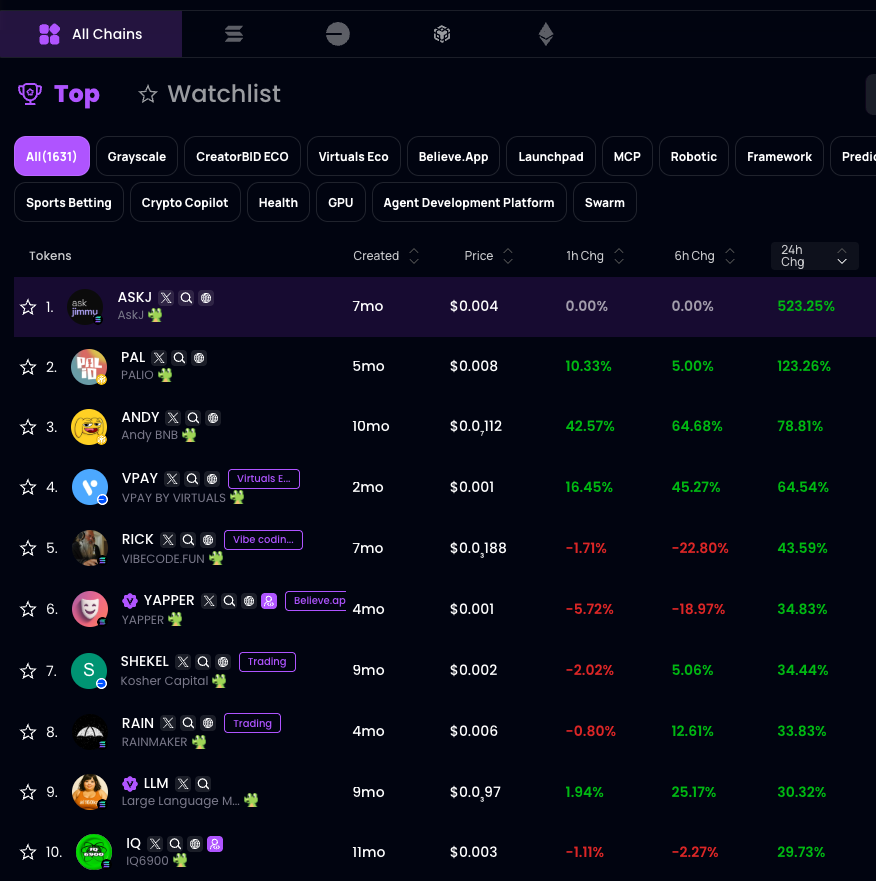Filter by Virtuals Eco category
876x881 pixels.
coord(353,156)
